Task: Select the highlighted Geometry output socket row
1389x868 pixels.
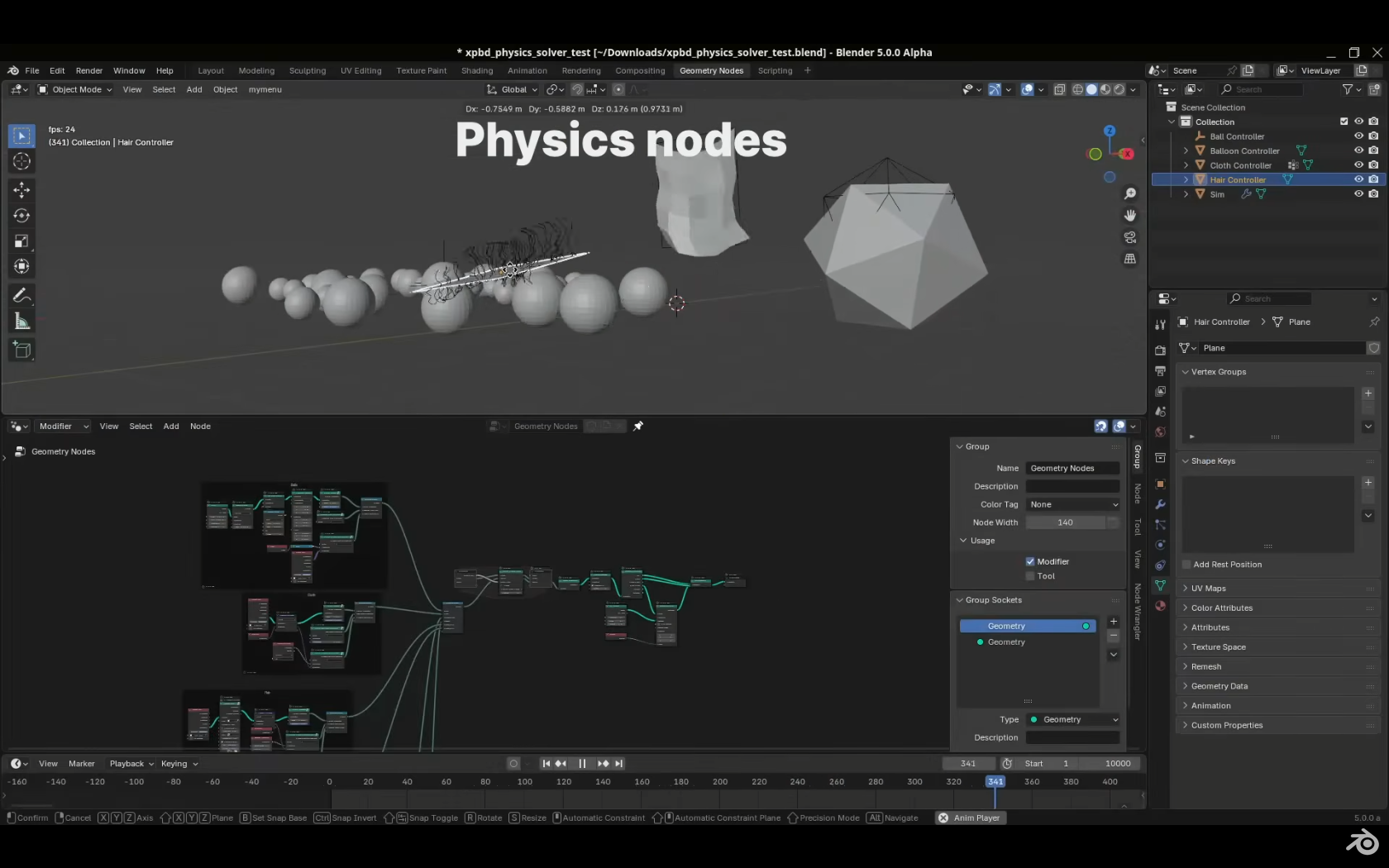Action: pyautogui.click(x=1028, y=626)
